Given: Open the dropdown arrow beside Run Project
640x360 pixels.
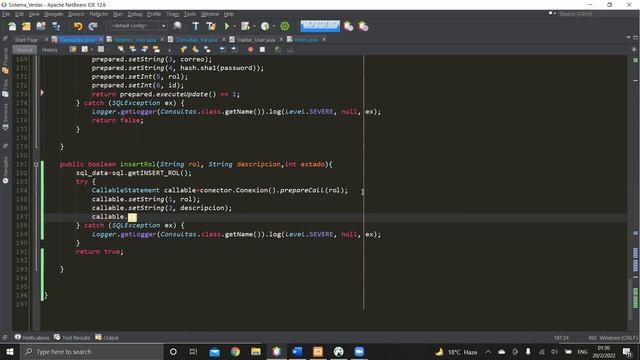Looking at the screenshot, I should coord(234,27).
